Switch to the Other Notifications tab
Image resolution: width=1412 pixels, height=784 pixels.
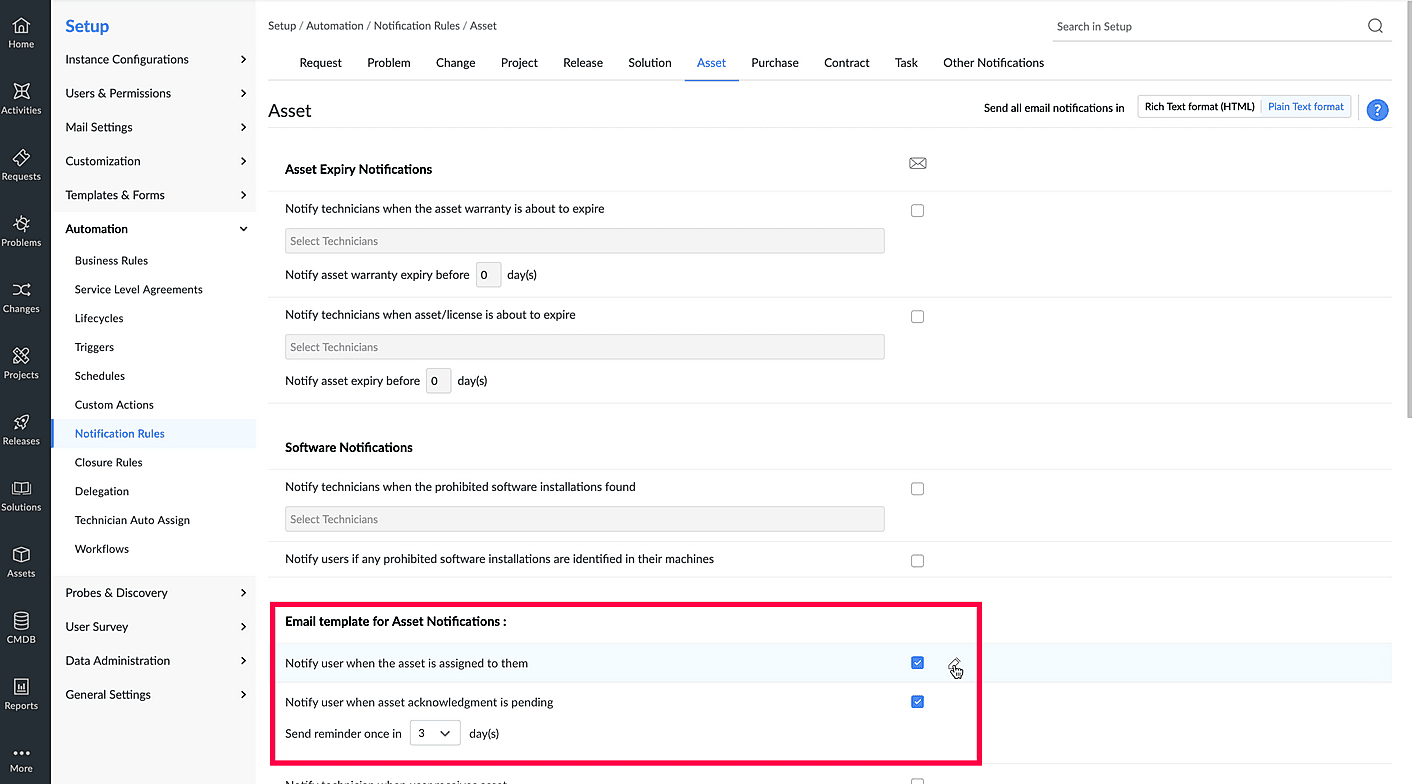pyautogui.click(x=993, y=63)
